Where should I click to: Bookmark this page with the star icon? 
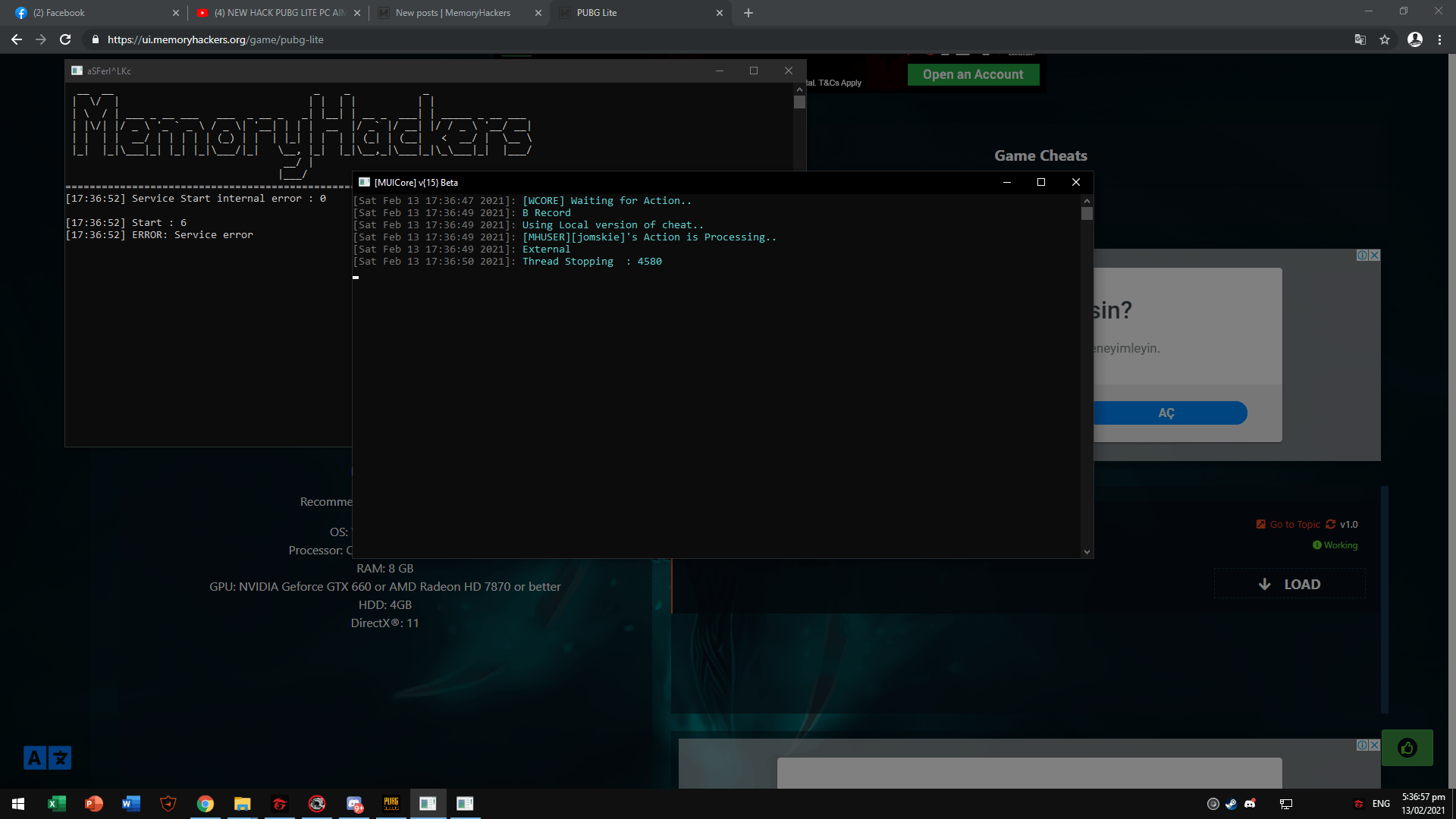1385,39
